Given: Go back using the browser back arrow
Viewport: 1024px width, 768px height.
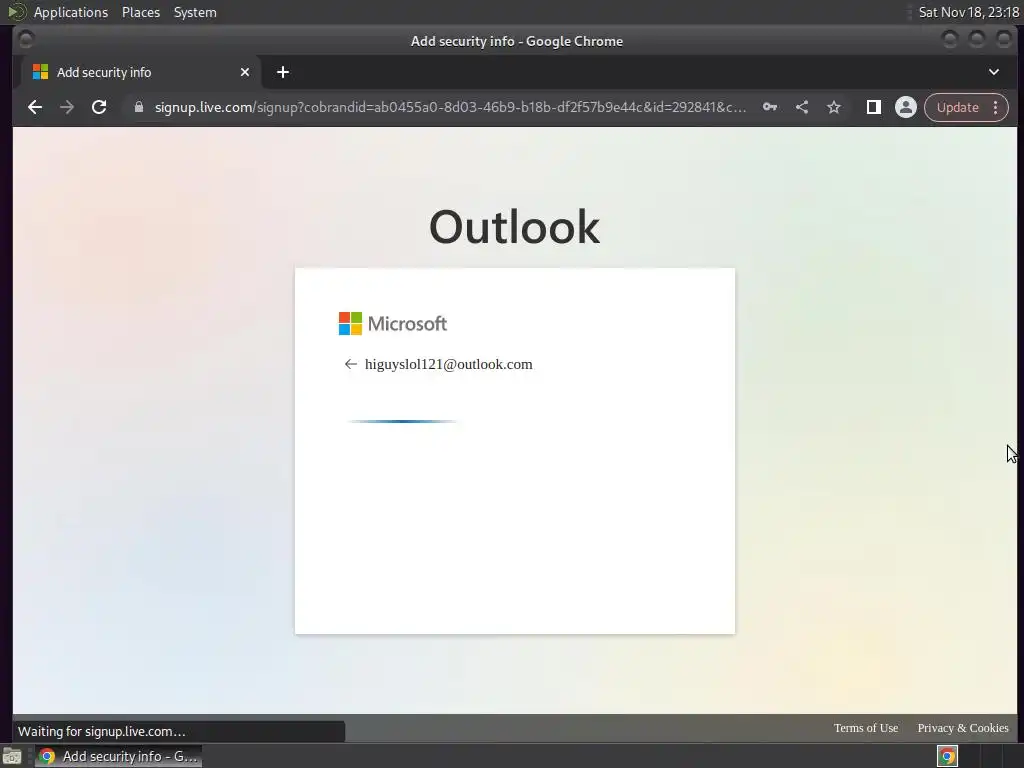Looking at the screenshot, I should click(35, 107).
